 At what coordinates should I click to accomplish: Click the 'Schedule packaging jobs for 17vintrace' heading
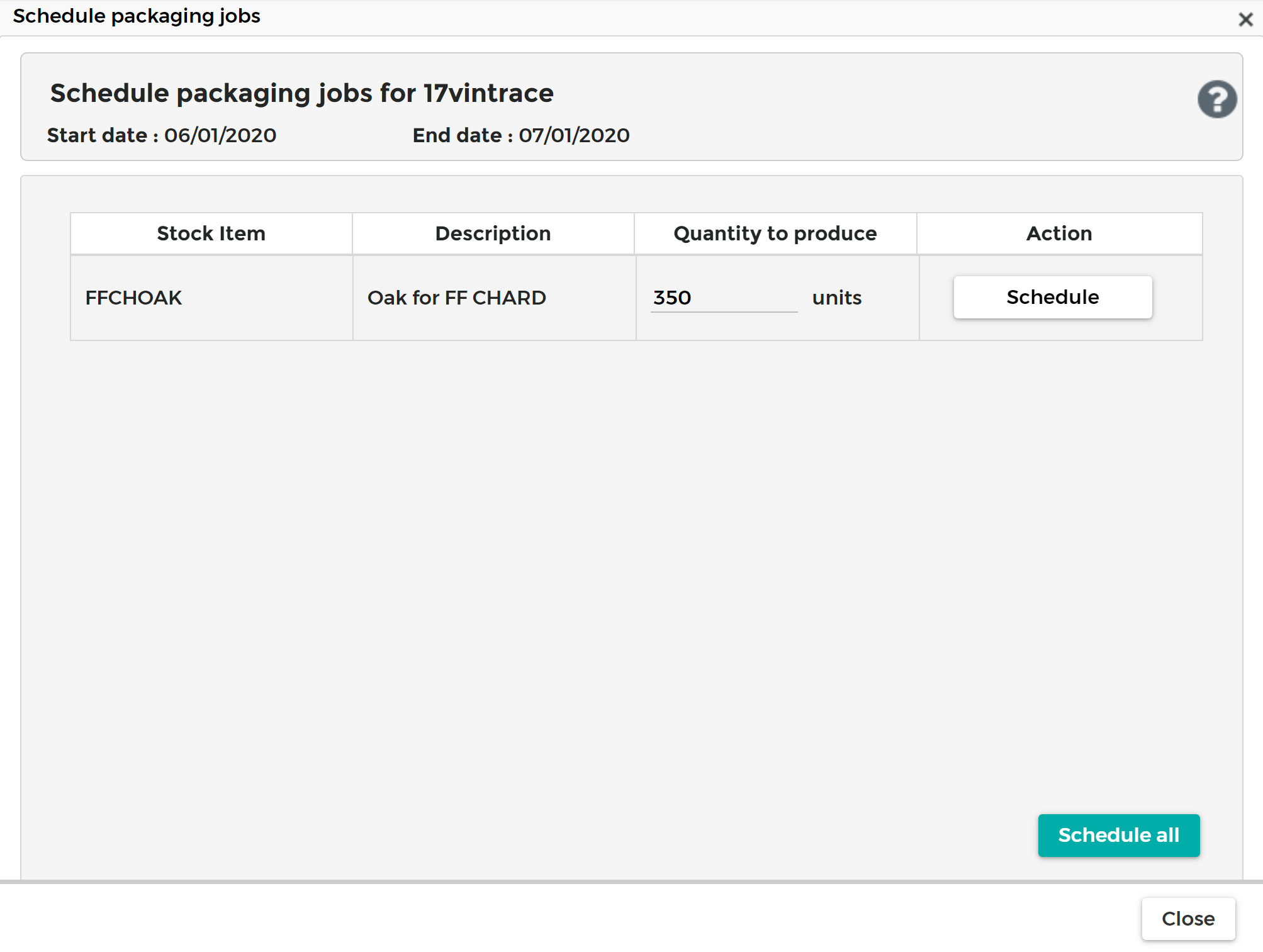302,93
